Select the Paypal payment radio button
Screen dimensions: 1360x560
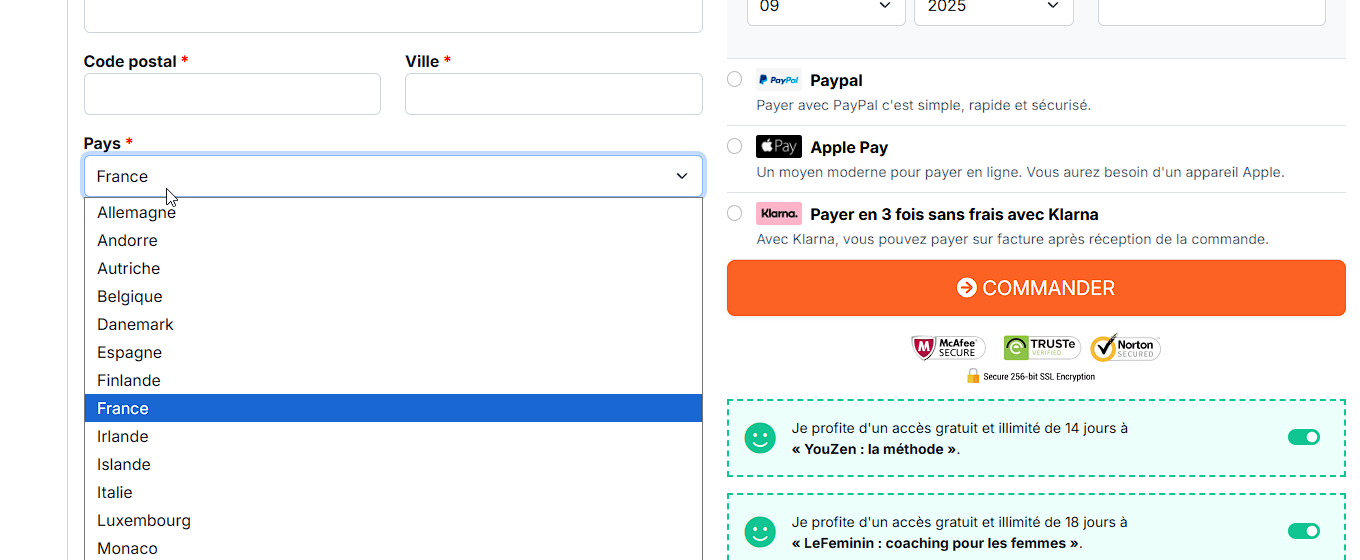735,79
